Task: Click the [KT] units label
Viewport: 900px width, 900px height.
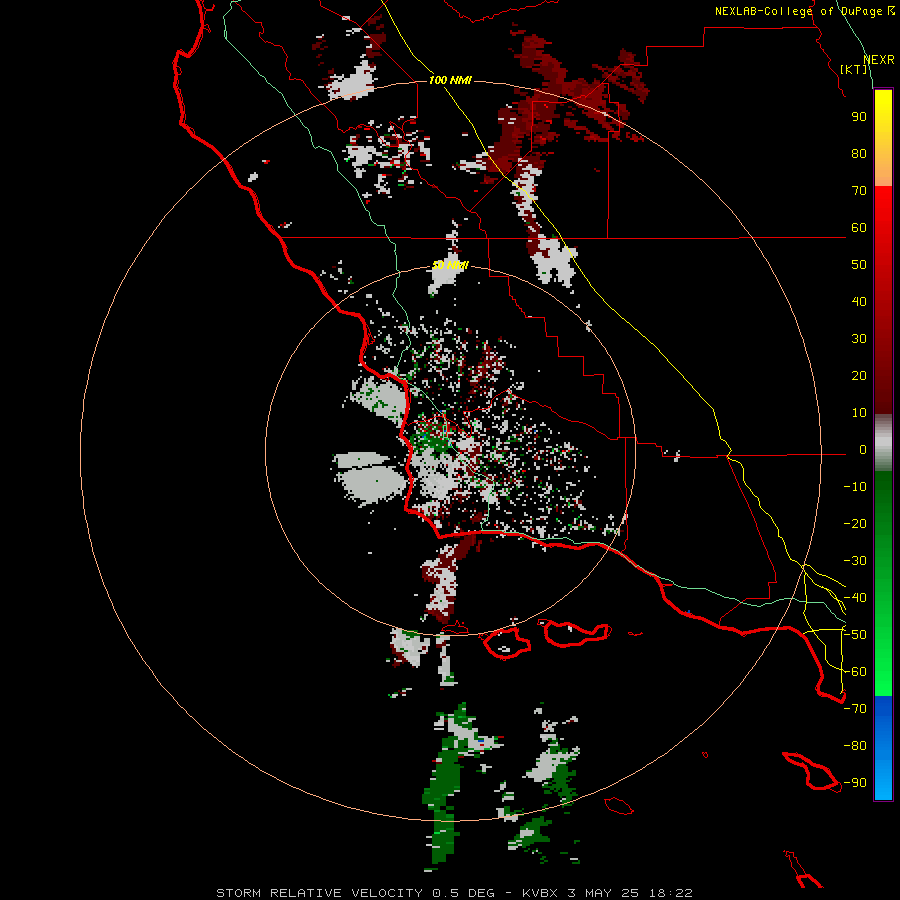Action: coord(854,69)
